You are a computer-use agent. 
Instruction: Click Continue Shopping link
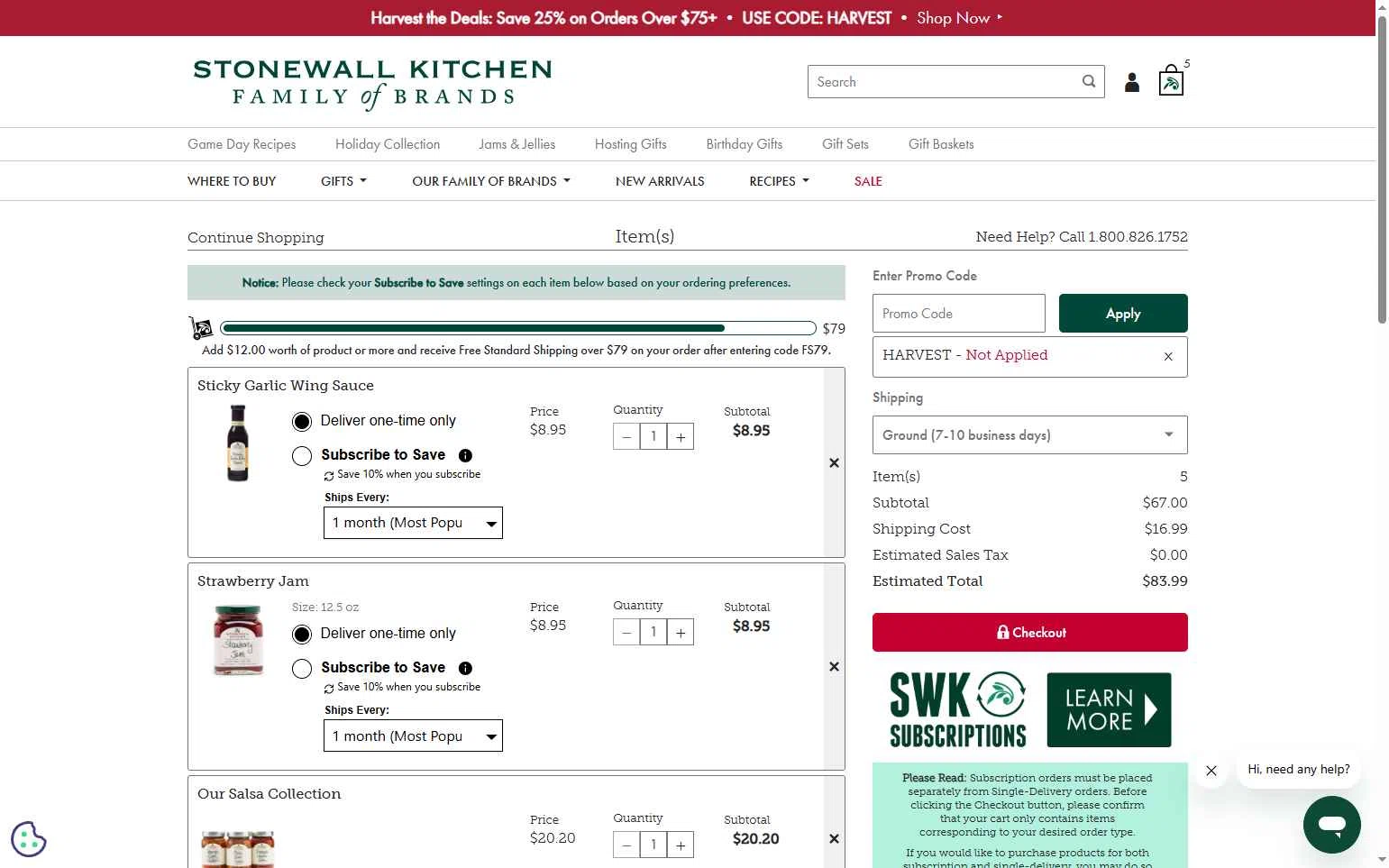pyautogui.click(x=256, y=237)
